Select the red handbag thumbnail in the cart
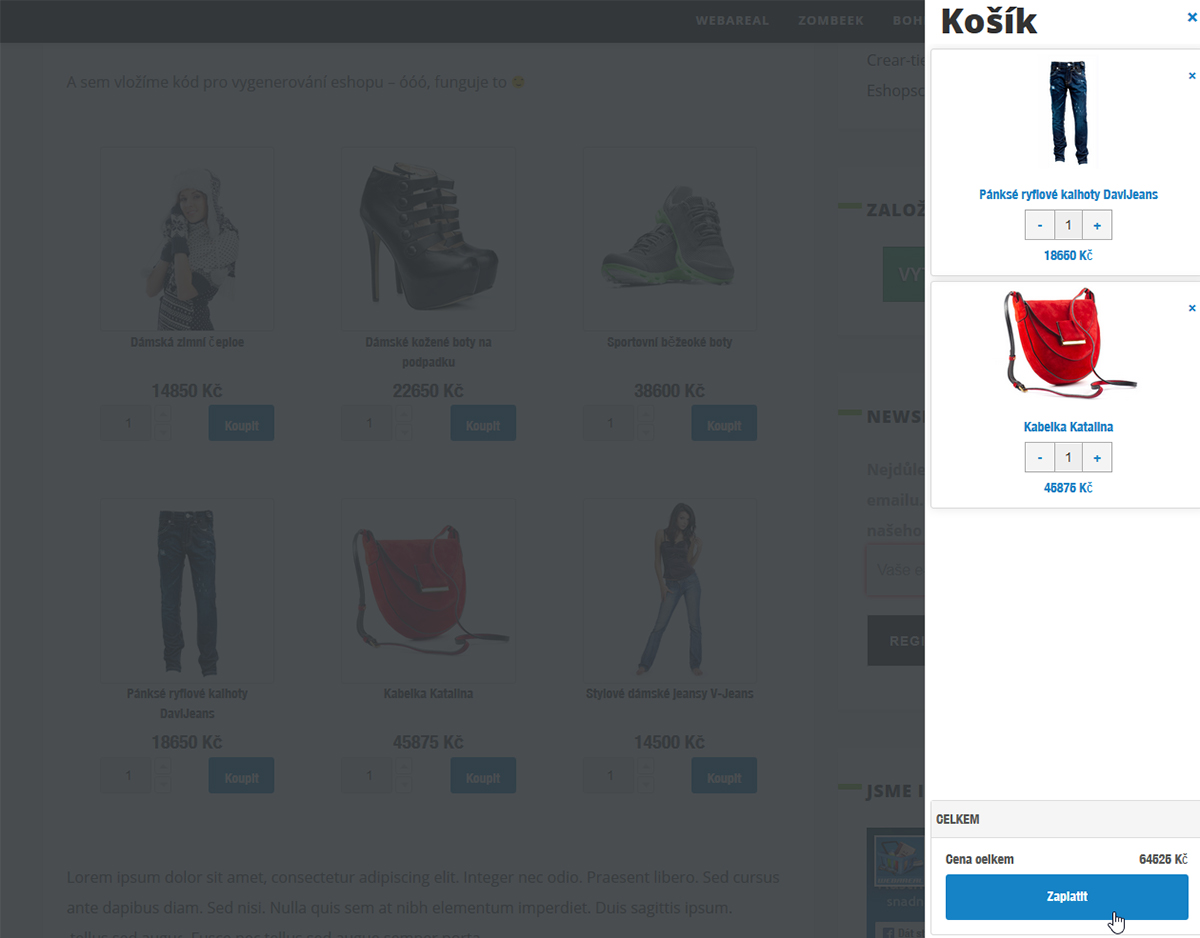Viewport: 1200px width, 938px height. pos(1068,343)
